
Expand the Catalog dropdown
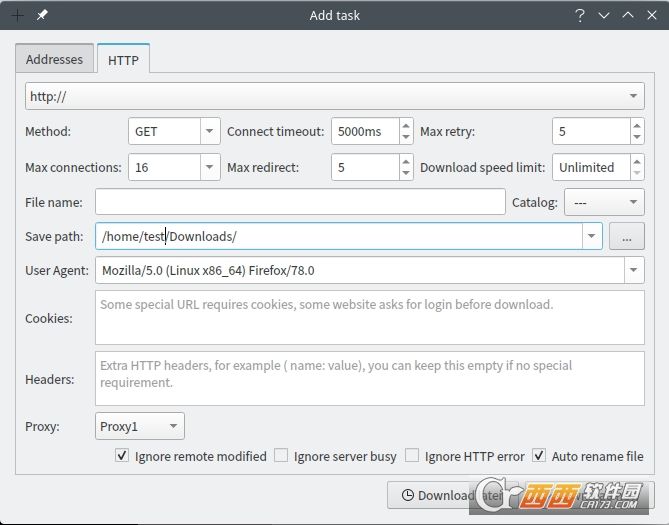pyautogui.click(x=604, y=202)
